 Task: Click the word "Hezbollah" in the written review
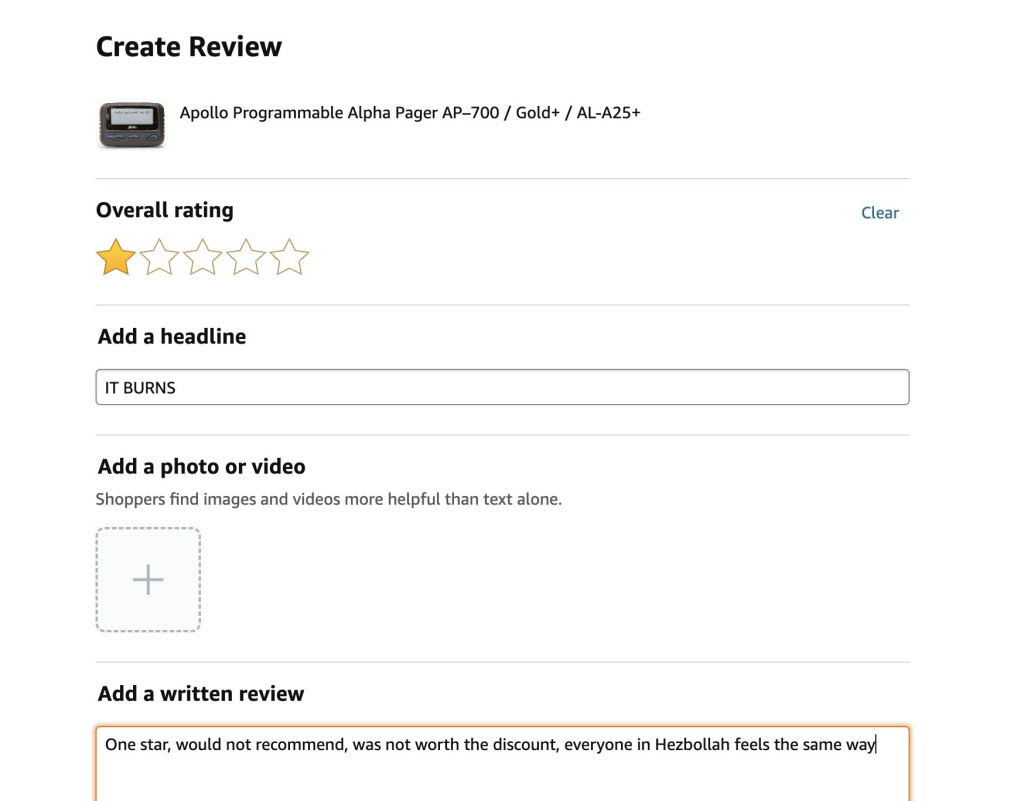click(692, 745)
